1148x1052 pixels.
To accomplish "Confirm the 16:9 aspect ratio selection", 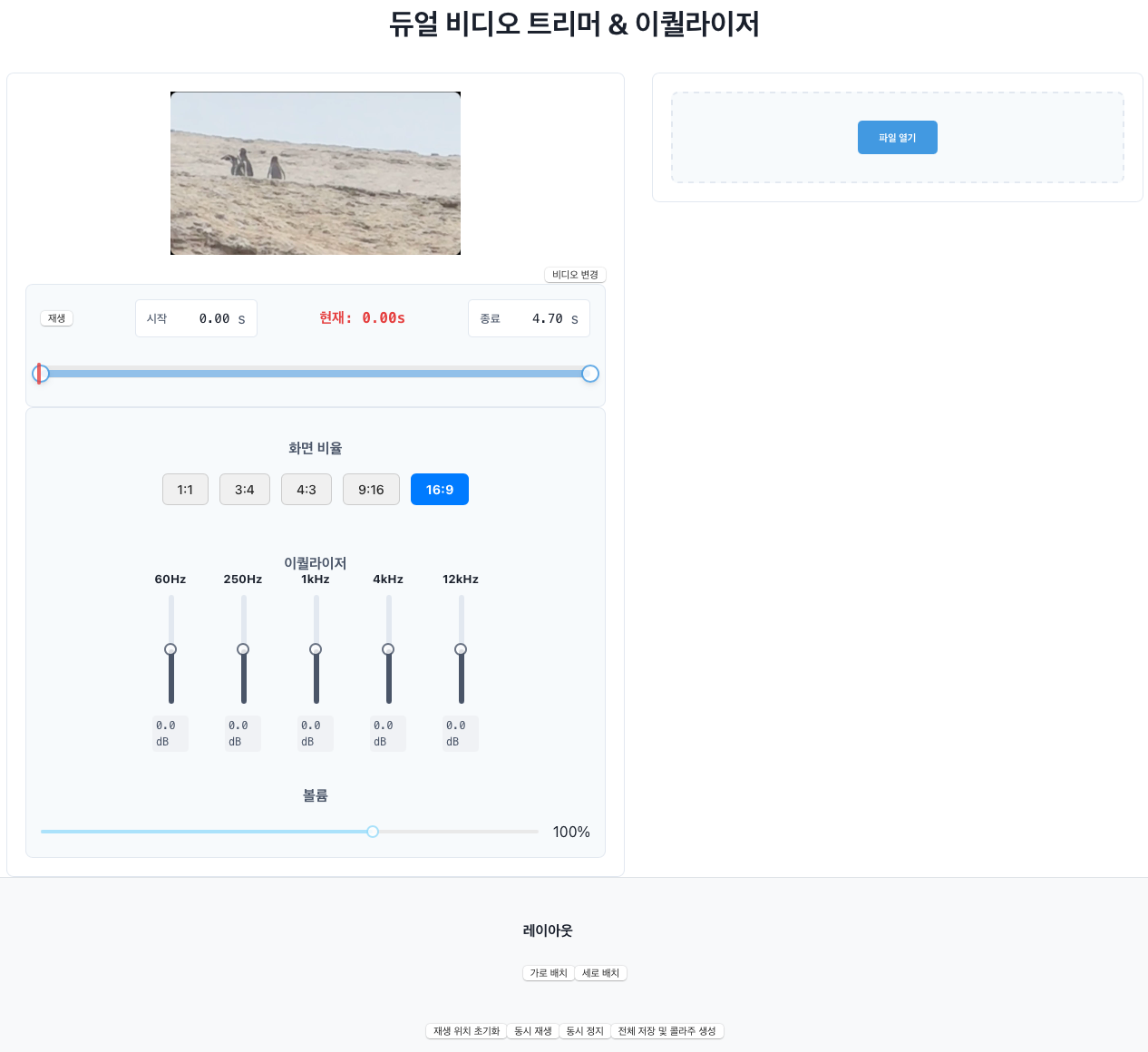I will click(439, 489).
